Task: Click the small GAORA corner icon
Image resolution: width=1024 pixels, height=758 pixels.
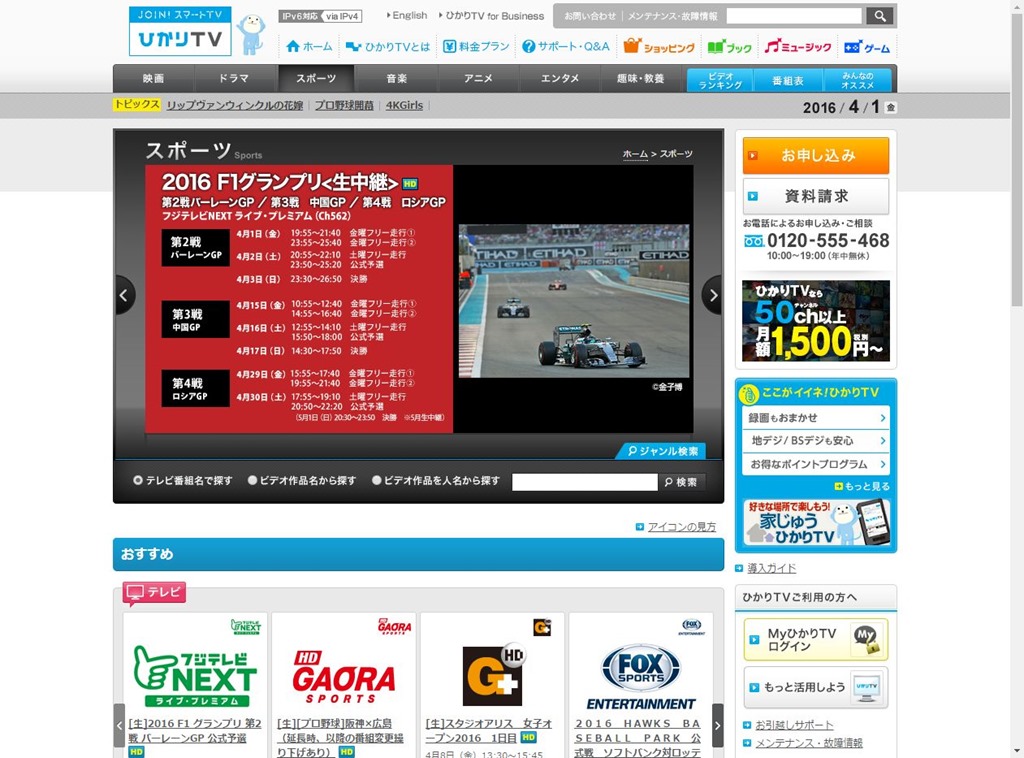Action: coord(394,627)
